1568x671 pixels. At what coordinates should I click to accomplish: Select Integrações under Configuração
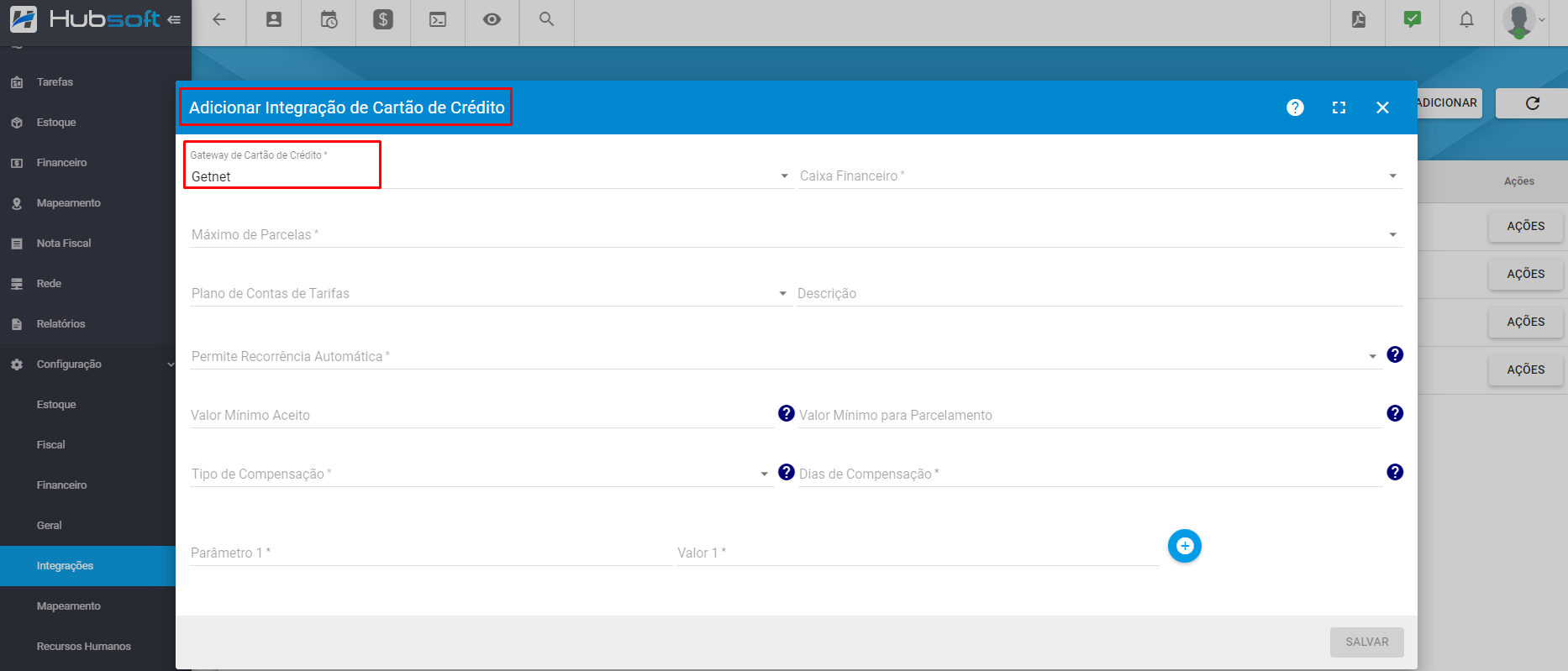tap(87, 566)
